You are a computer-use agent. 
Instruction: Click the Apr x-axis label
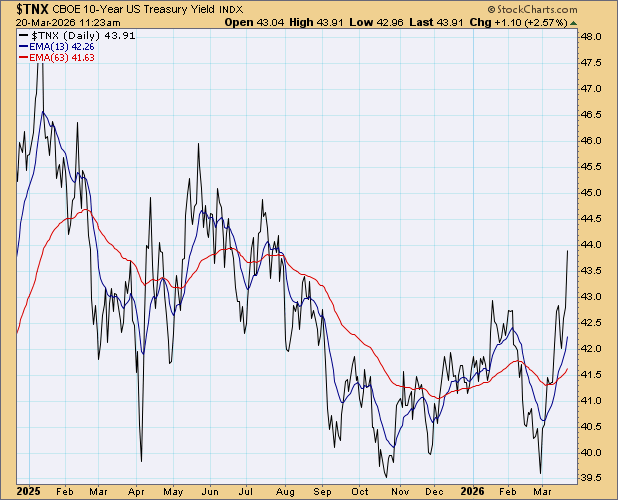pyautogui.click(x=136, y=492)
